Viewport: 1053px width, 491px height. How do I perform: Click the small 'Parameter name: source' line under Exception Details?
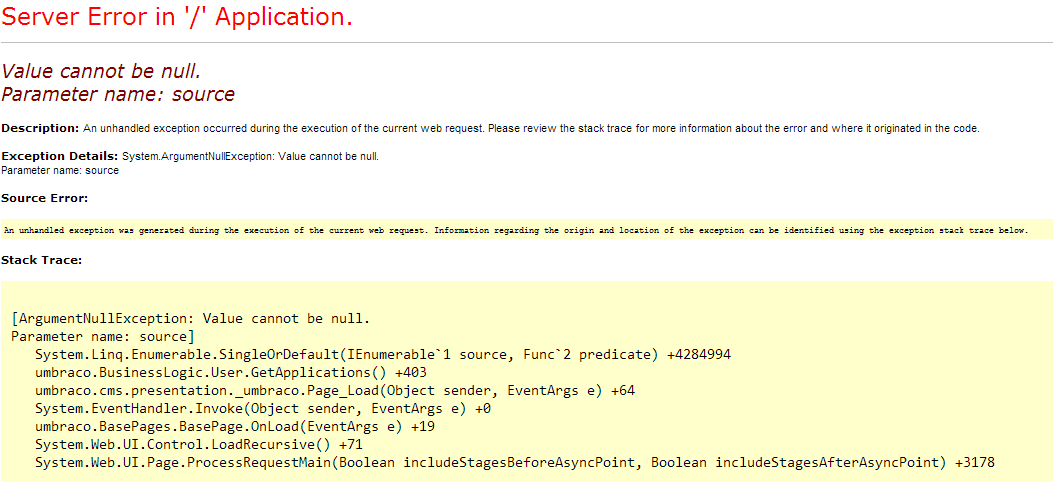[x=60, y=171]
